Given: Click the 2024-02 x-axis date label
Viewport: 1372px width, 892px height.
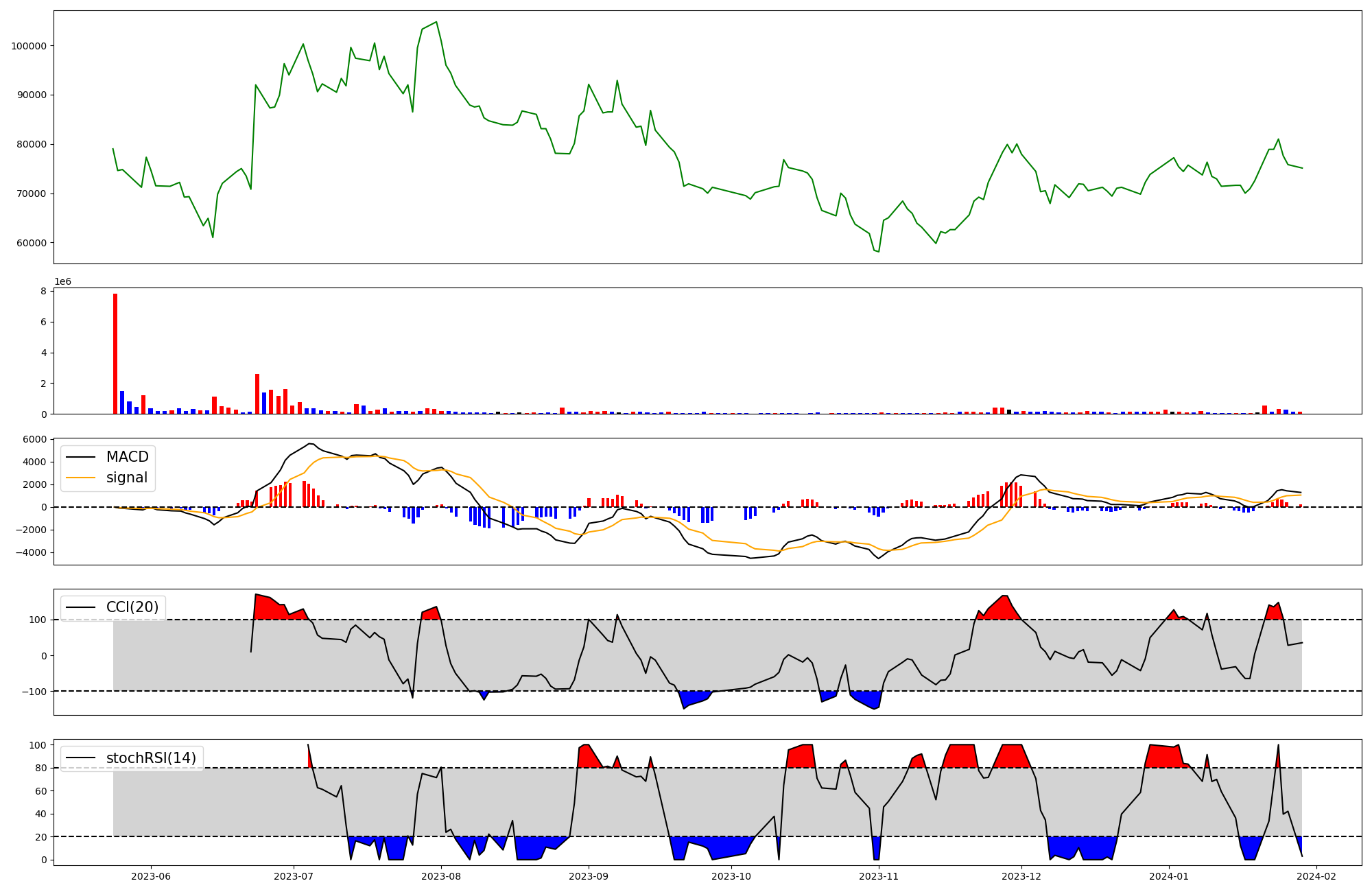Looking at the screenshot, I should coord(1316,876).
